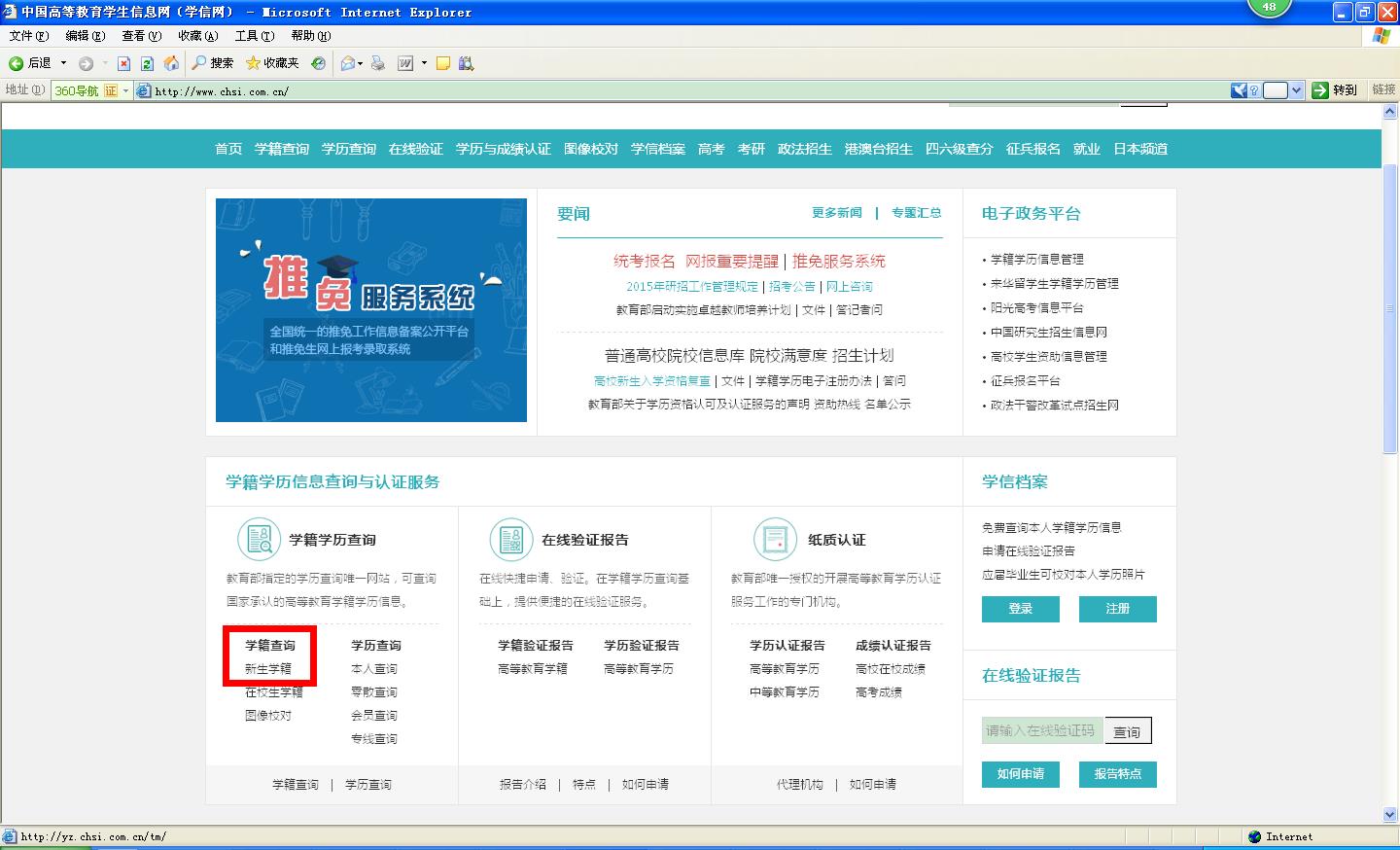This screenshot has height=850, width=1400.
Task: Open the 收藏夹 favorites star button
Action: tap(272, 63)
